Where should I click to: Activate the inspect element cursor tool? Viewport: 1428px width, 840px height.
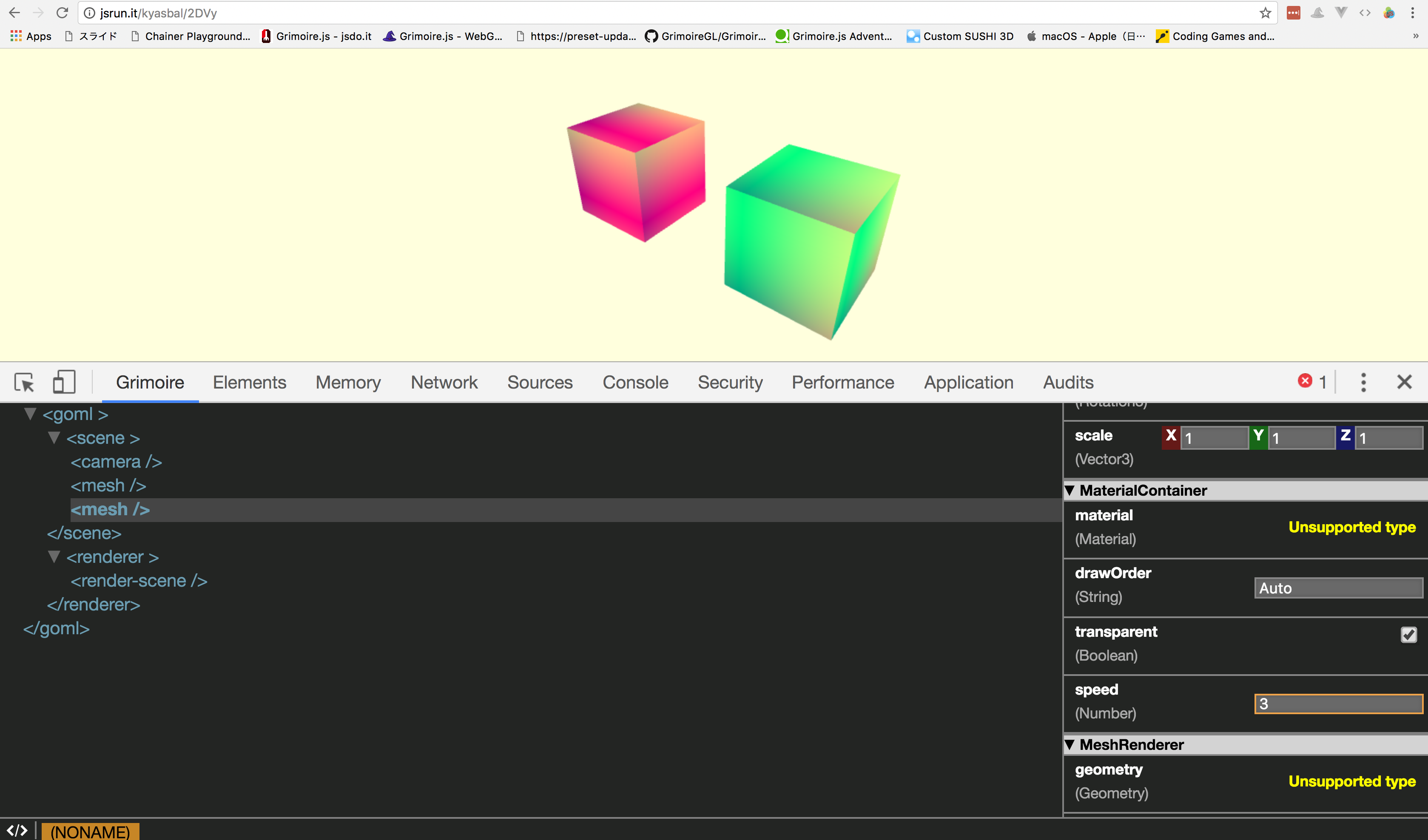[x=24, y=382]
